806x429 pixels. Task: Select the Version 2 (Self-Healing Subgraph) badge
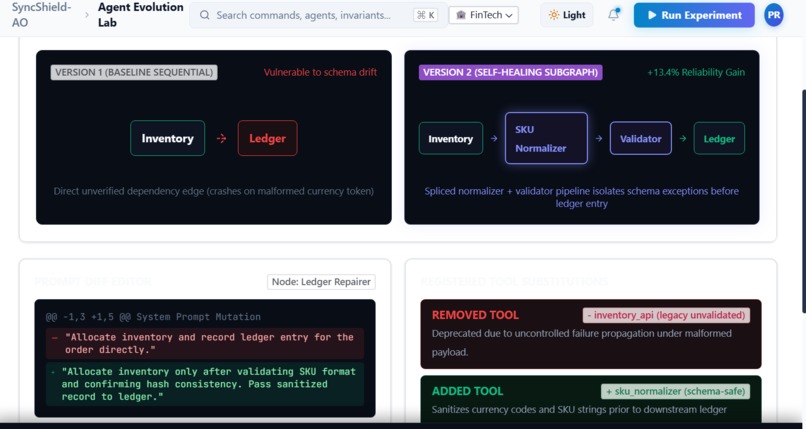pyautogui.click(x=510, y=72)
